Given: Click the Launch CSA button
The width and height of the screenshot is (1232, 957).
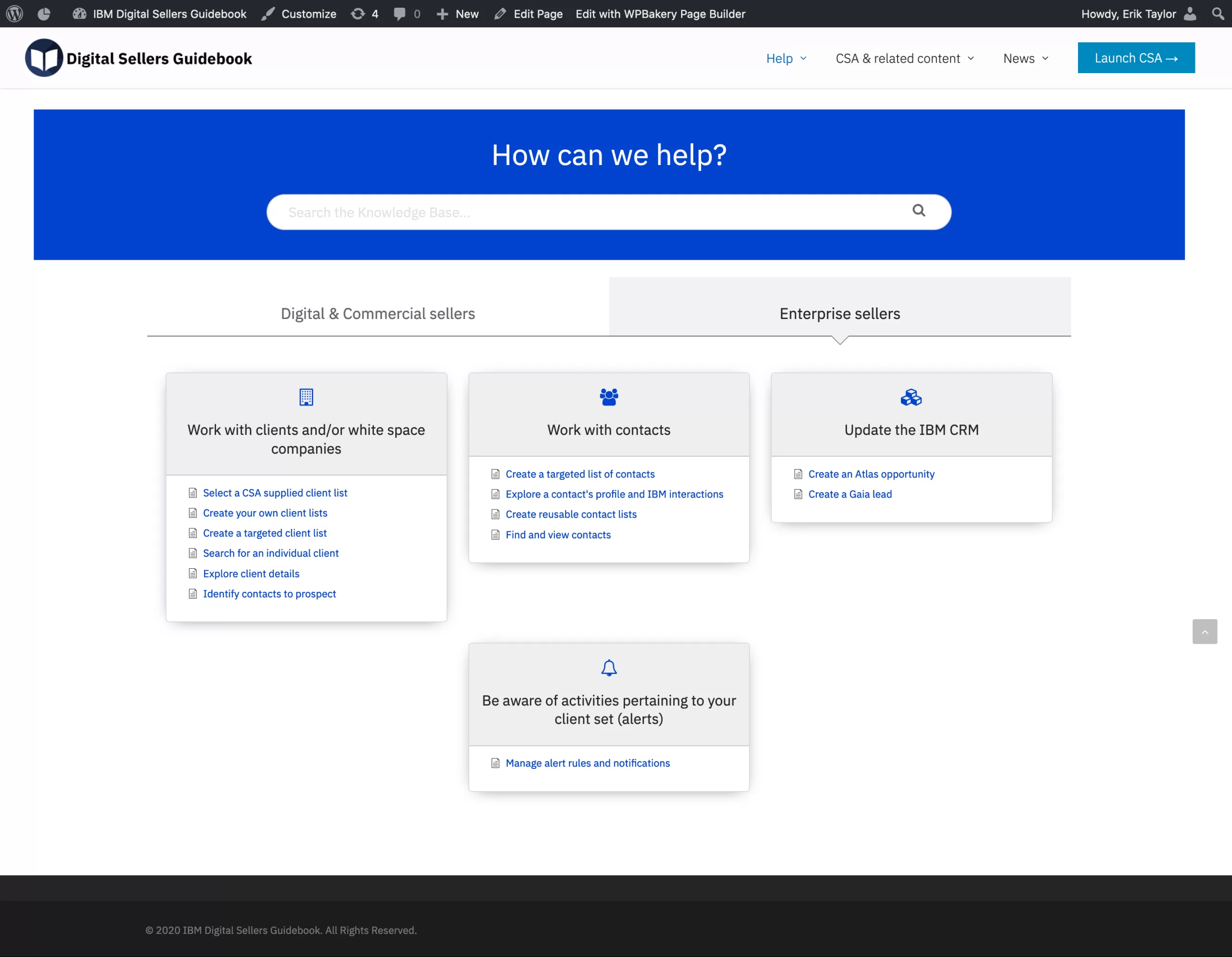Looking at the screenshot, I should point(1136,58).
